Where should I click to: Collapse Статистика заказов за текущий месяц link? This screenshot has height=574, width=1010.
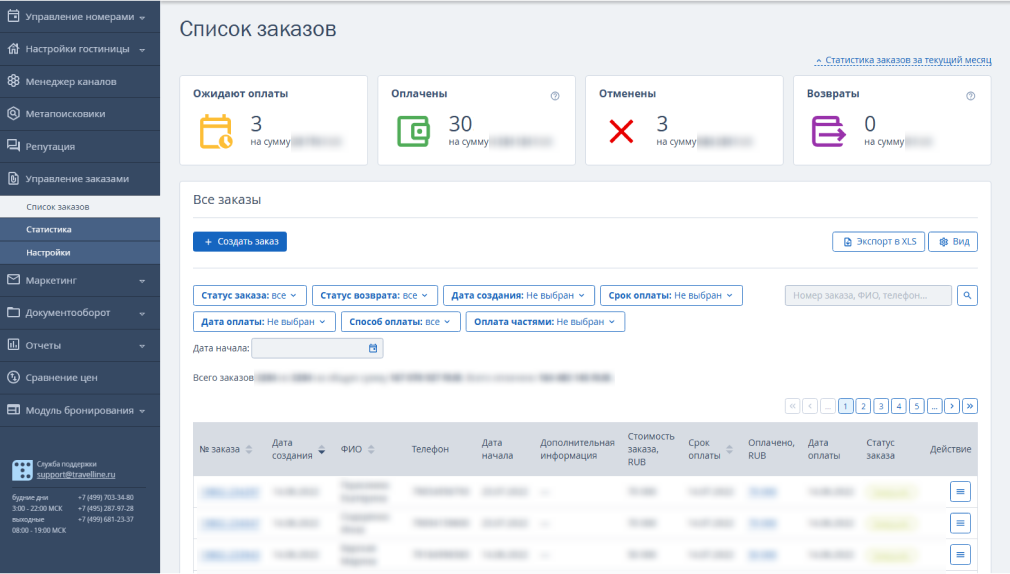(903, 60)
